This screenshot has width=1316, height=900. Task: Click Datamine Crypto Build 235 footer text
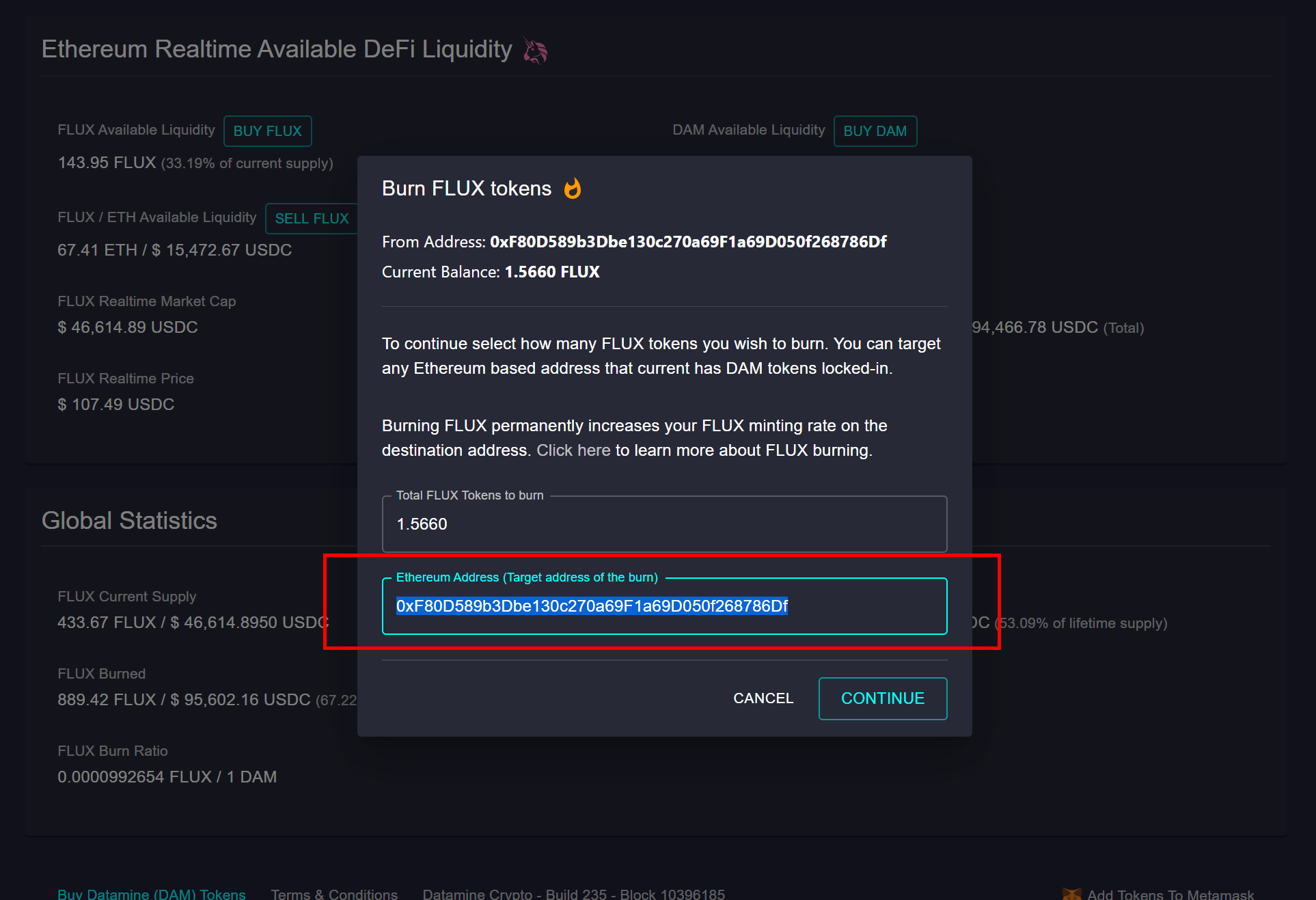pyautogui.click(x=574, y=894)
